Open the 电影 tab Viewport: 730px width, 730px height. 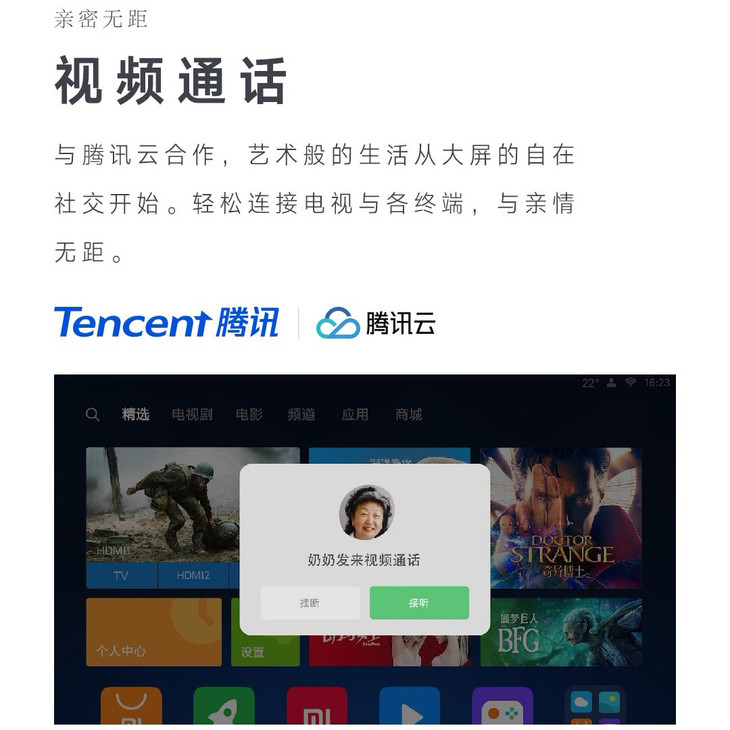tap(249, 414)
